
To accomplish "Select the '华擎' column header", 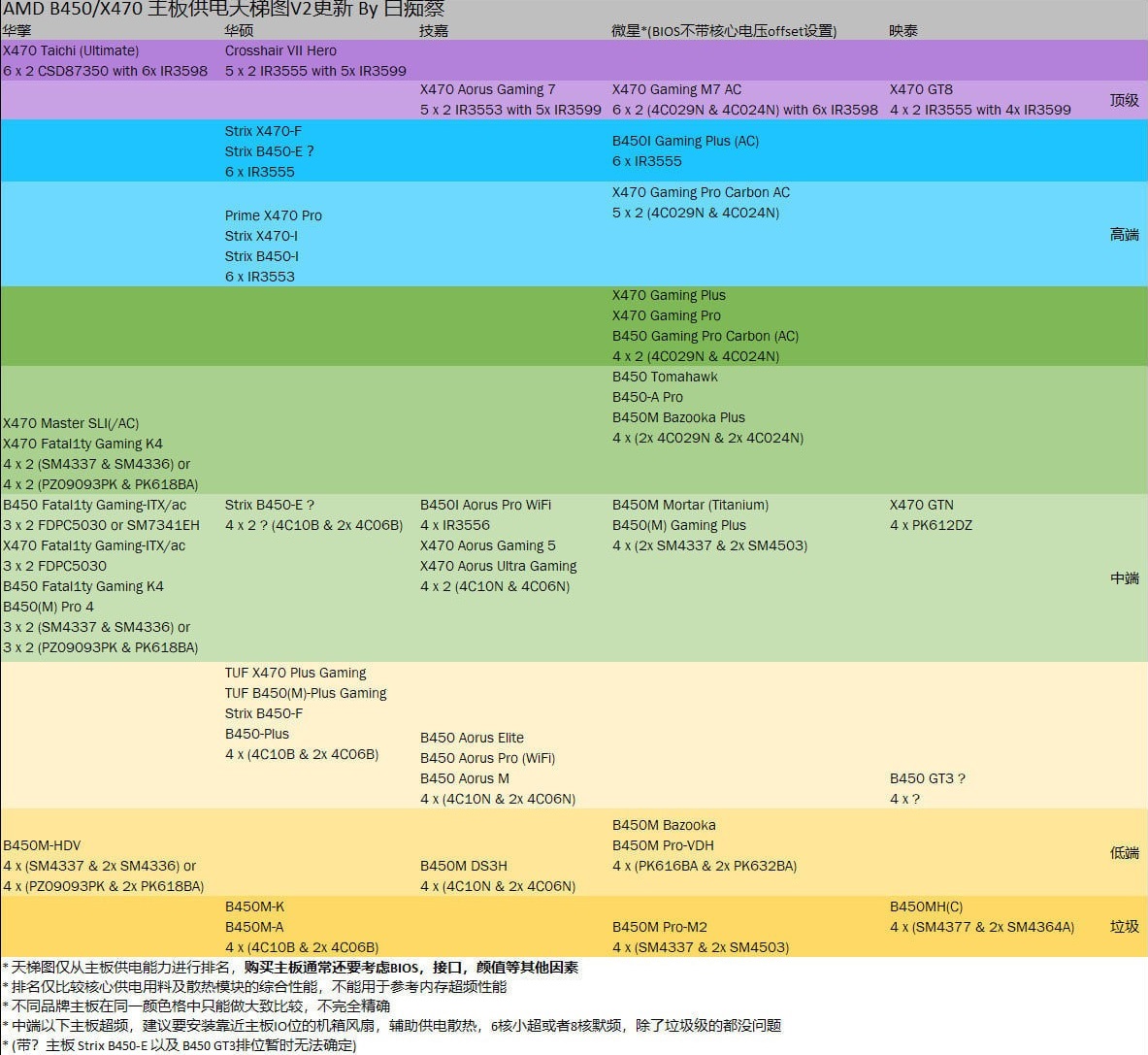I will pos(16,31).
